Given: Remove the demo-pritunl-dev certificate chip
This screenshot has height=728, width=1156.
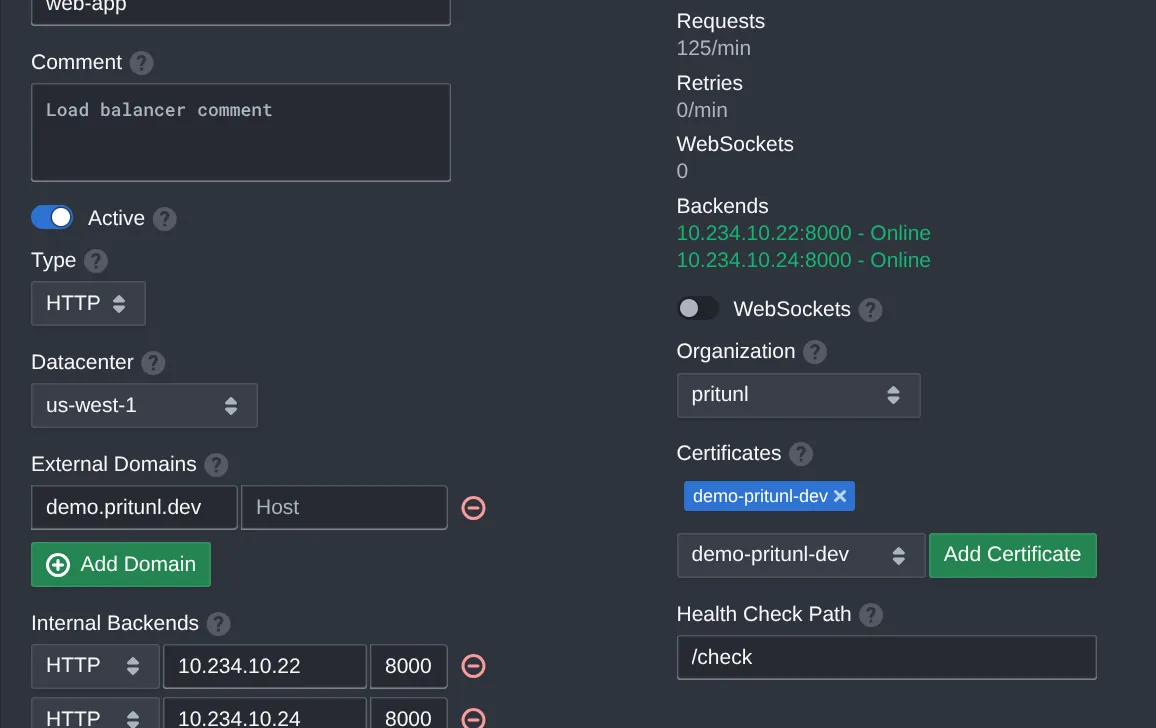Looking at the screenshot, I should tap(841, 496).
